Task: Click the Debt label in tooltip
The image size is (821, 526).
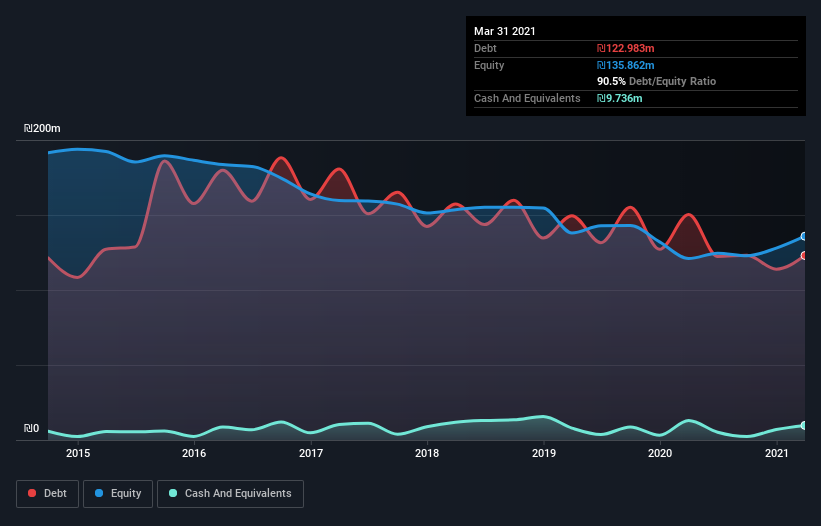Action: pos(485,48)
